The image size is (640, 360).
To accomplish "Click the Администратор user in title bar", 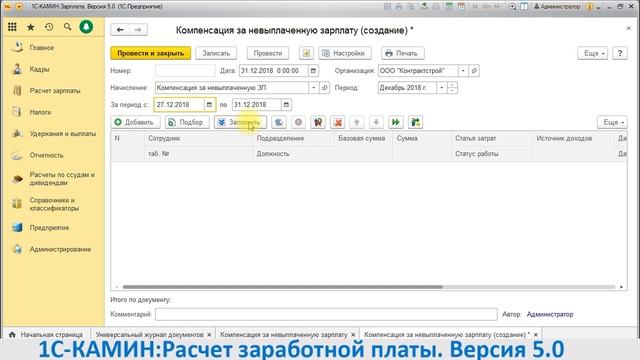I will 557,7.
